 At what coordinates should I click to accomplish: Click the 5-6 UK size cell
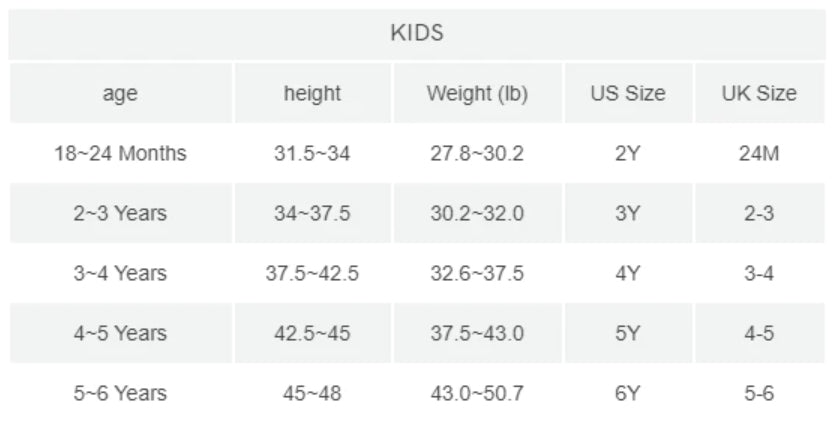click(759, 393)
